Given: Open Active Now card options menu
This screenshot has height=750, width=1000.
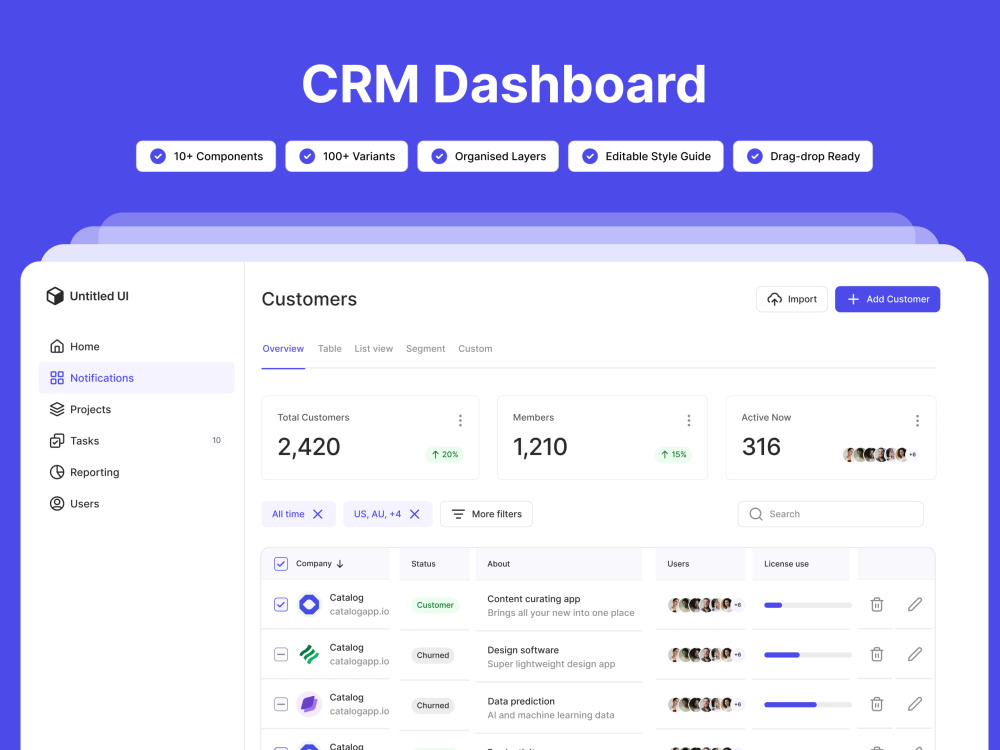Looking at the screenshot, I should (x=917, y=420).
